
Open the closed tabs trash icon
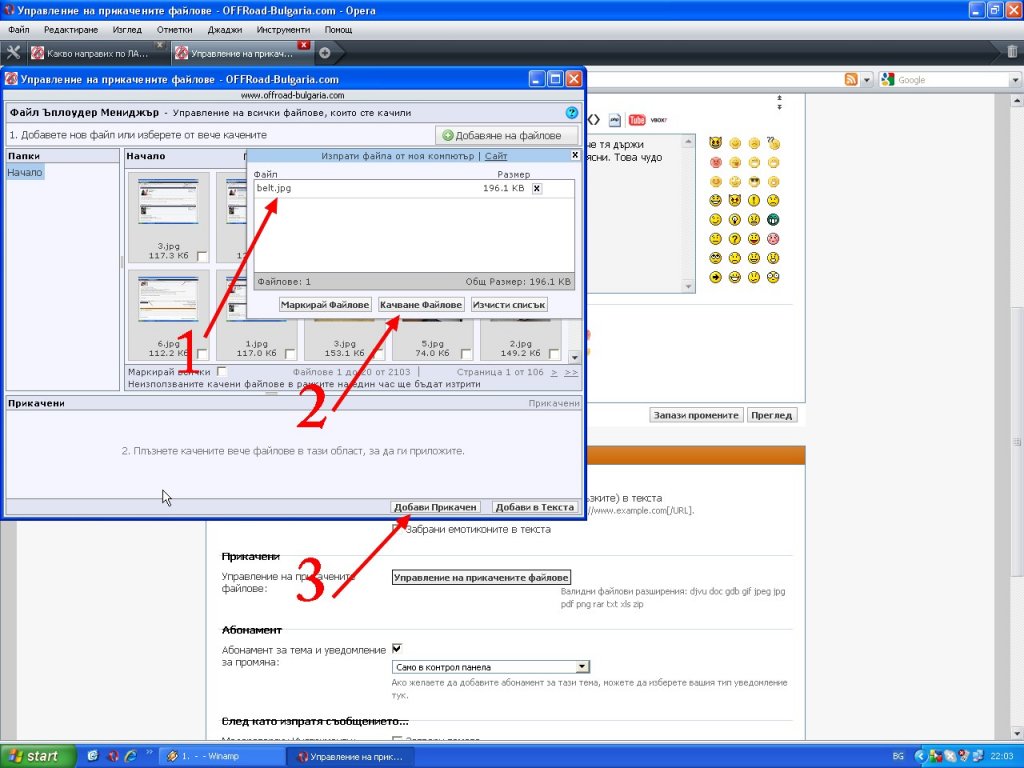click(x=1012, y=52)
